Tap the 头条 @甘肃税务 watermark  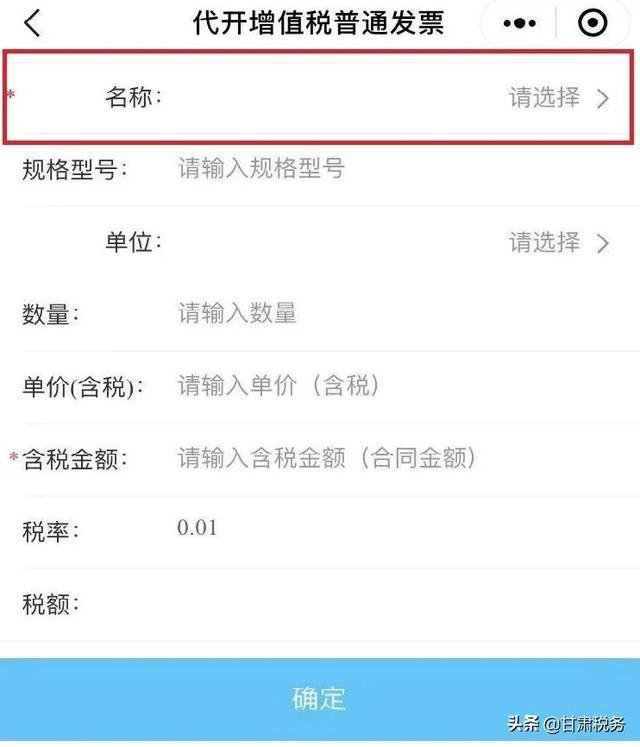point(566,724)
